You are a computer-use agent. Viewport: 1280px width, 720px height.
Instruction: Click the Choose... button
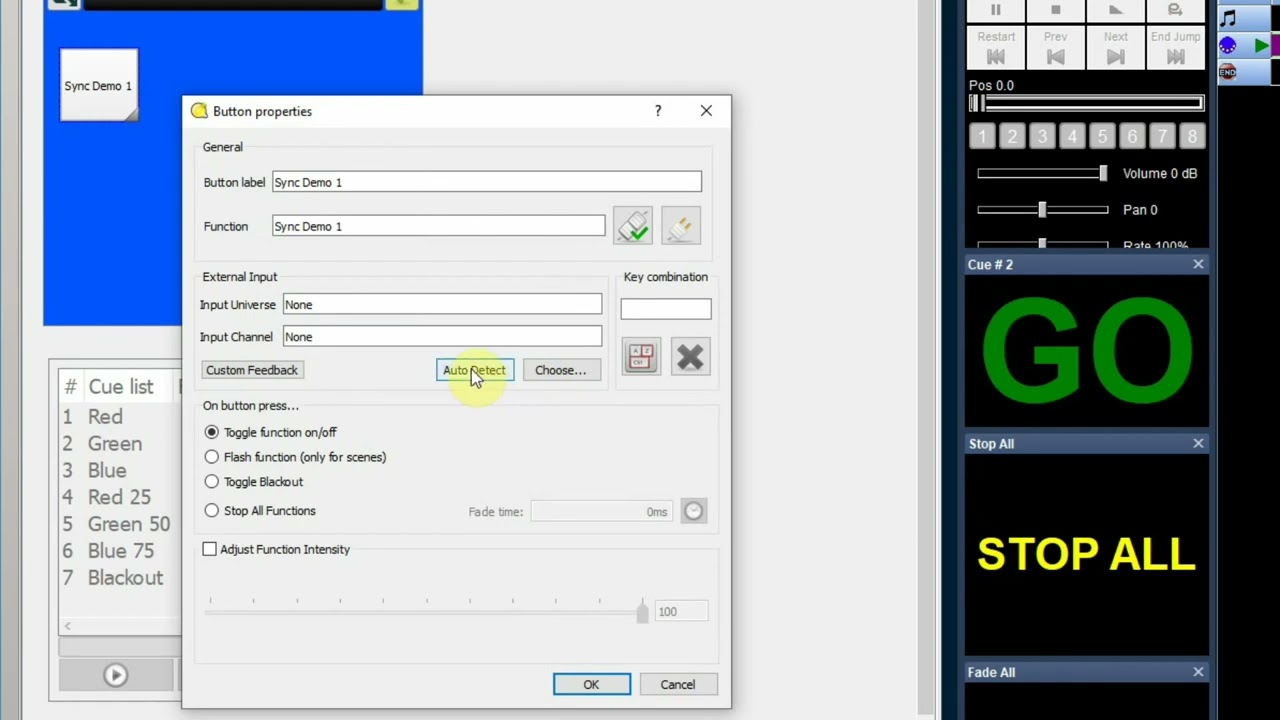click(560, 370)
